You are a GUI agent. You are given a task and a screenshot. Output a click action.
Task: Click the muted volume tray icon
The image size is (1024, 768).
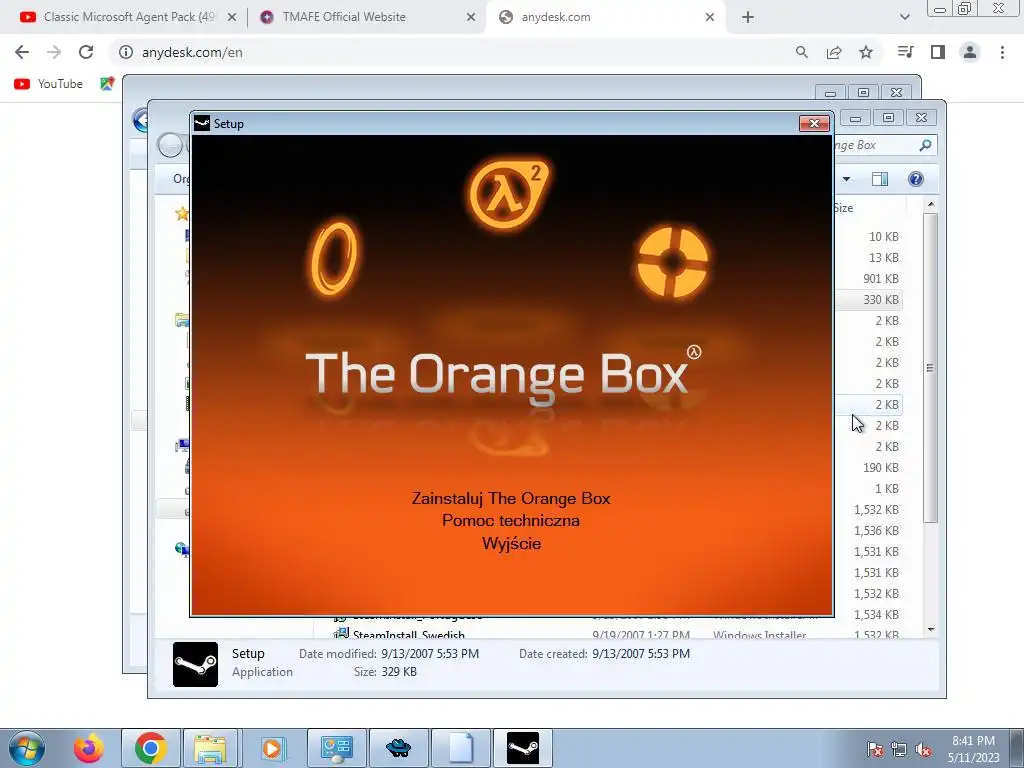point(923,749)
